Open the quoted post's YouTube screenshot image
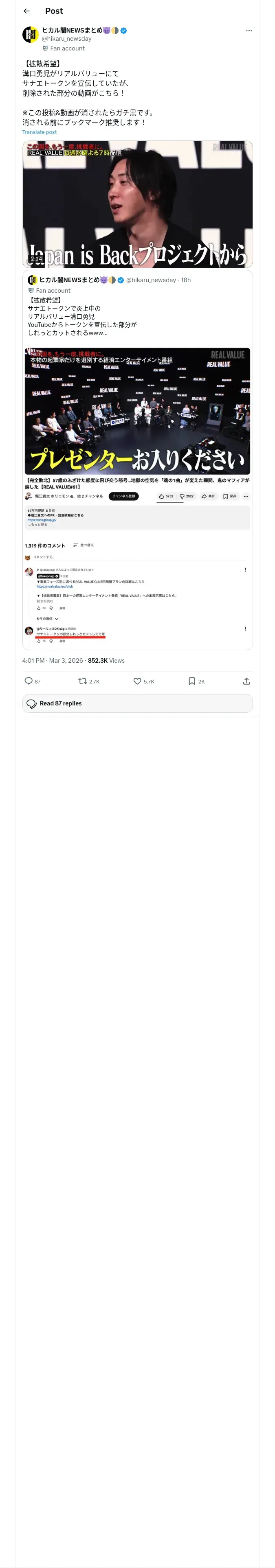The image size is (275, 1568). (137, 496)
